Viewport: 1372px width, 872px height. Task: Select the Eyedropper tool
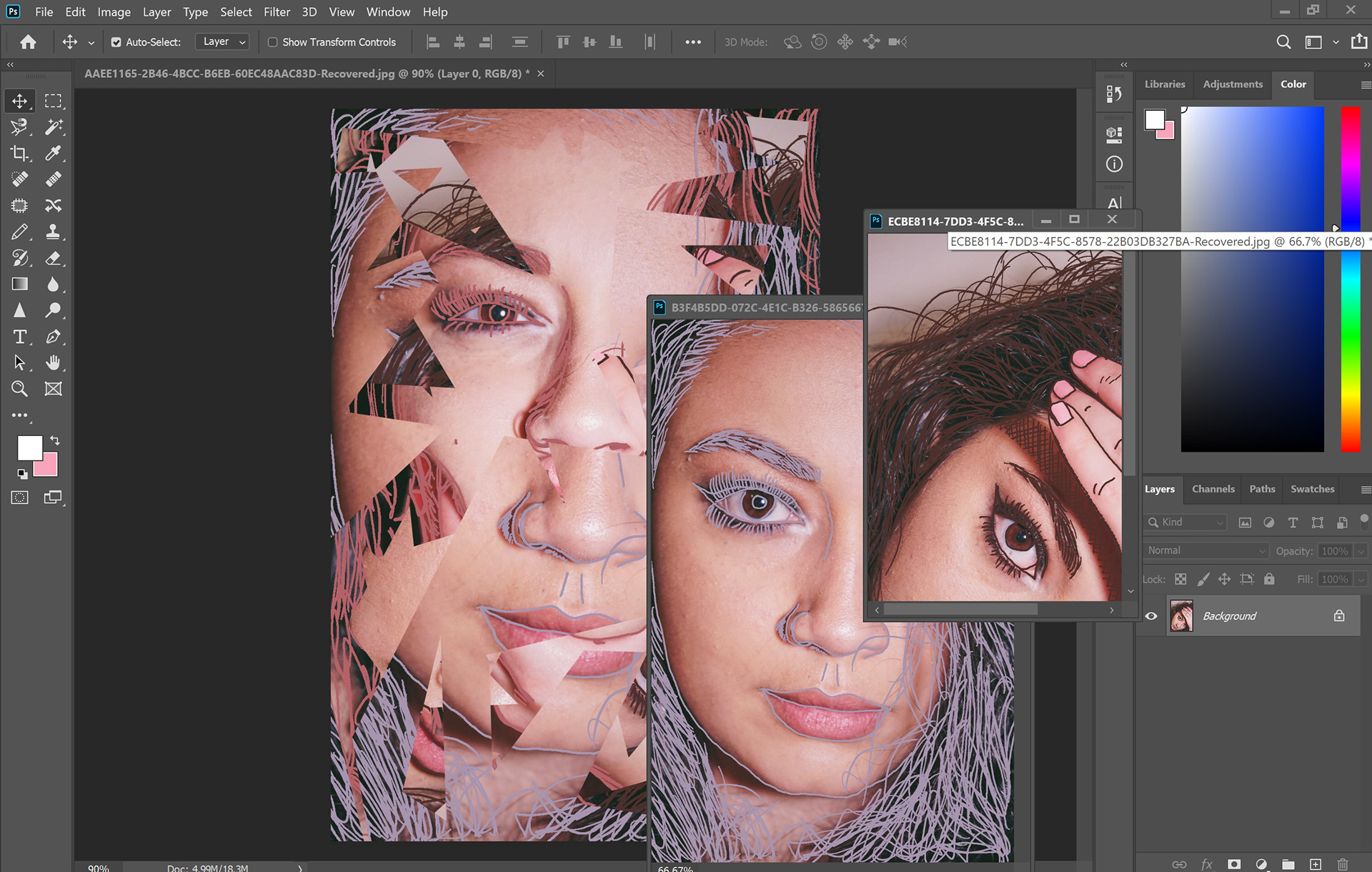tap(54, 154)
